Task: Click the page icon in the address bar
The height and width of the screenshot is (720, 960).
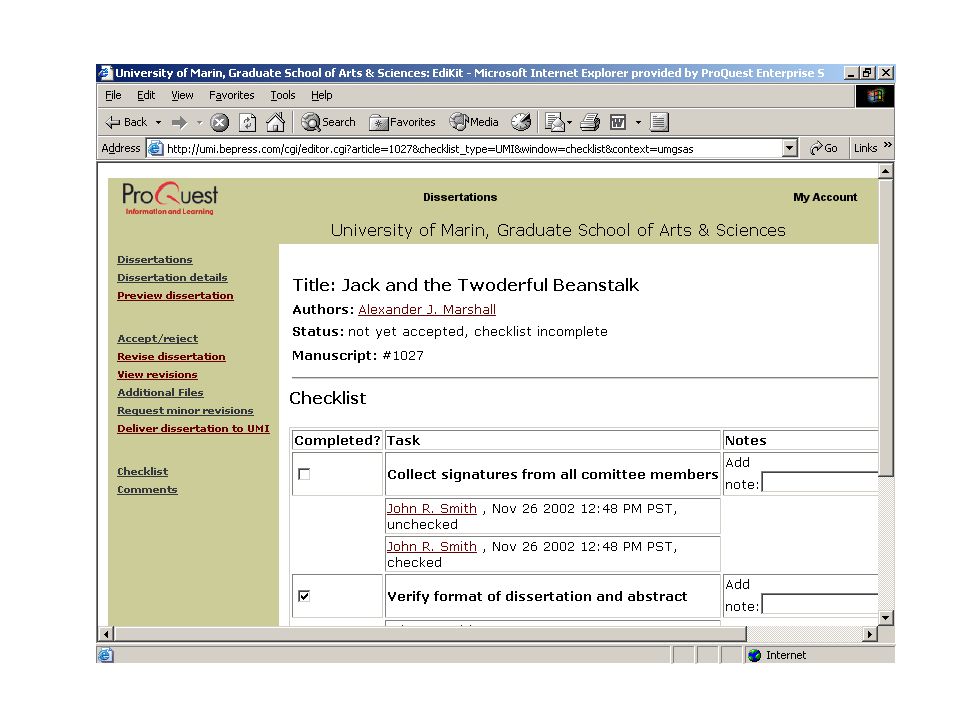Action: point(156,148)
